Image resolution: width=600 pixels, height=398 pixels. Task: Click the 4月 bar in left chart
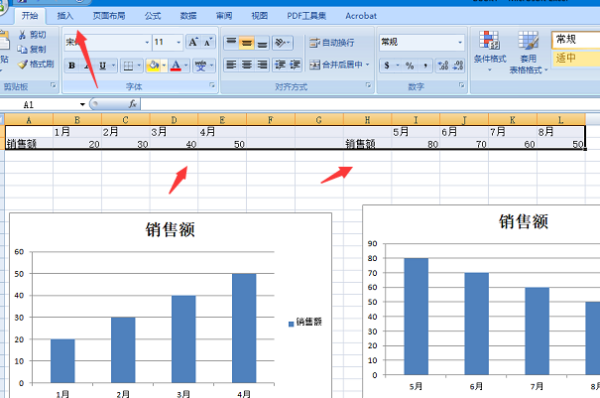click(244, 328)
